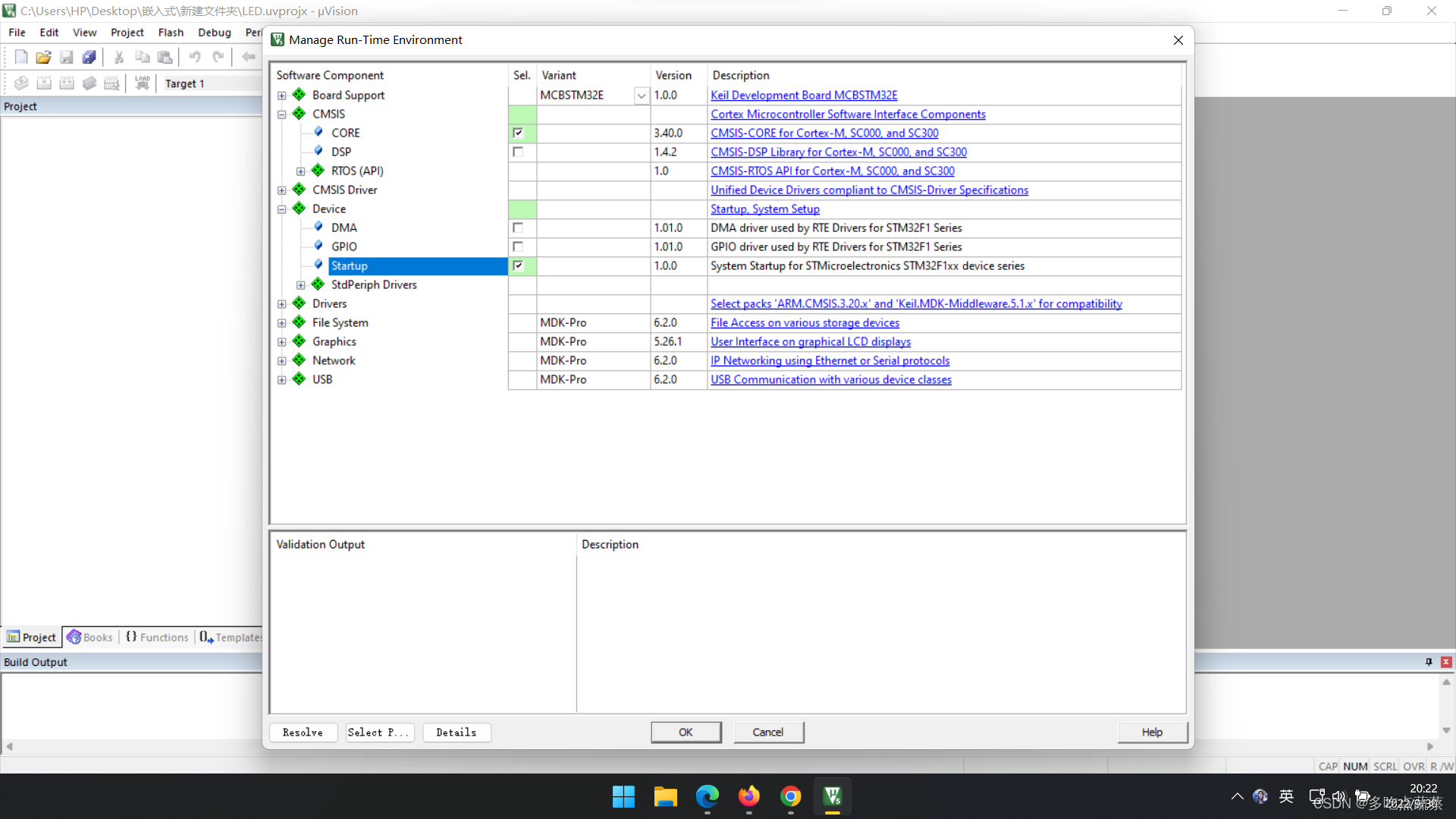
Task: Click the Paste toolbar icon
Action: [x=165, y=57]
